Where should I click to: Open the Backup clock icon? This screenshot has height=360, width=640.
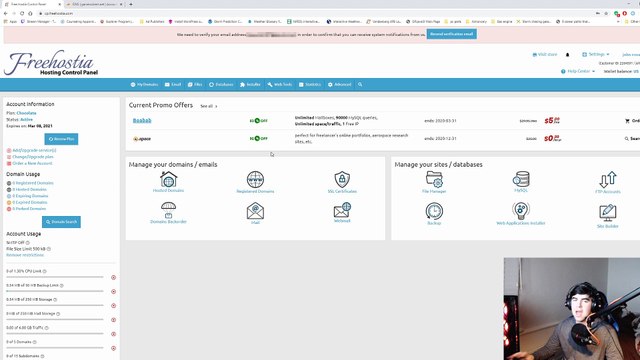point(434,211)
